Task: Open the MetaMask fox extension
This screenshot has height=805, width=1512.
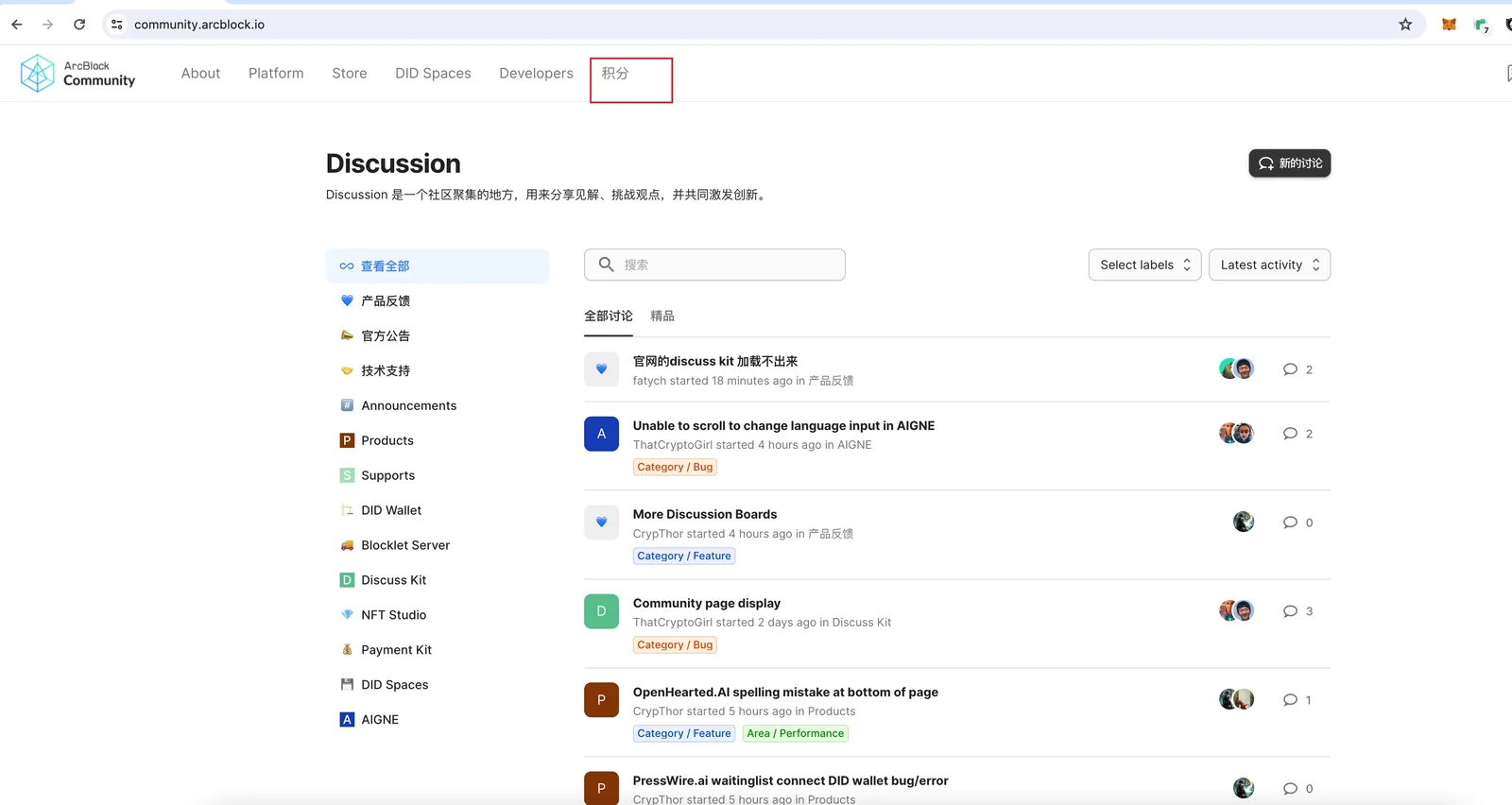Action: pyautogui.click(x=1449, y=25)
